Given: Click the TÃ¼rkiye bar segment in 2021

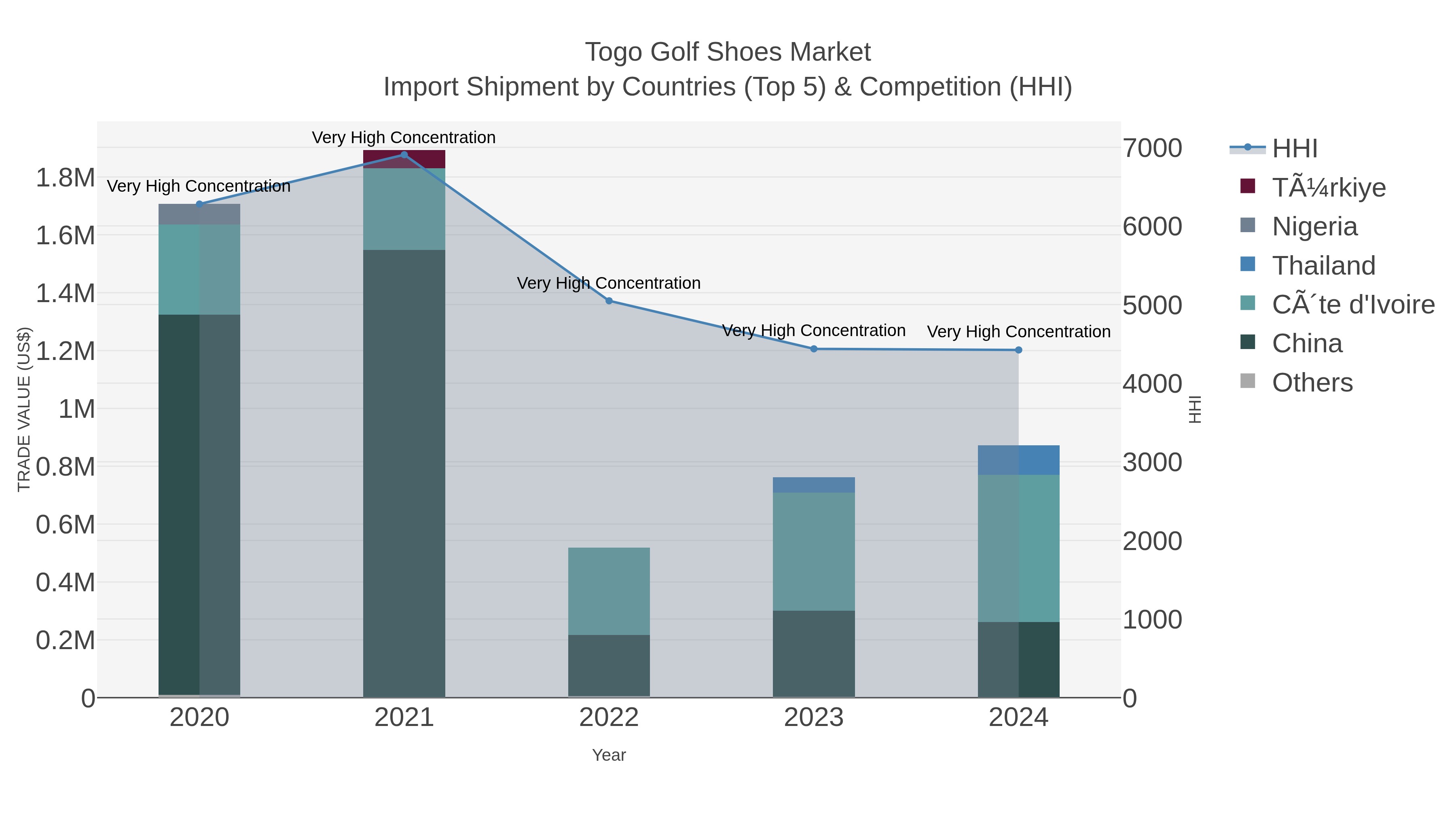Looking at the screenshot, I should coord(404,159).
